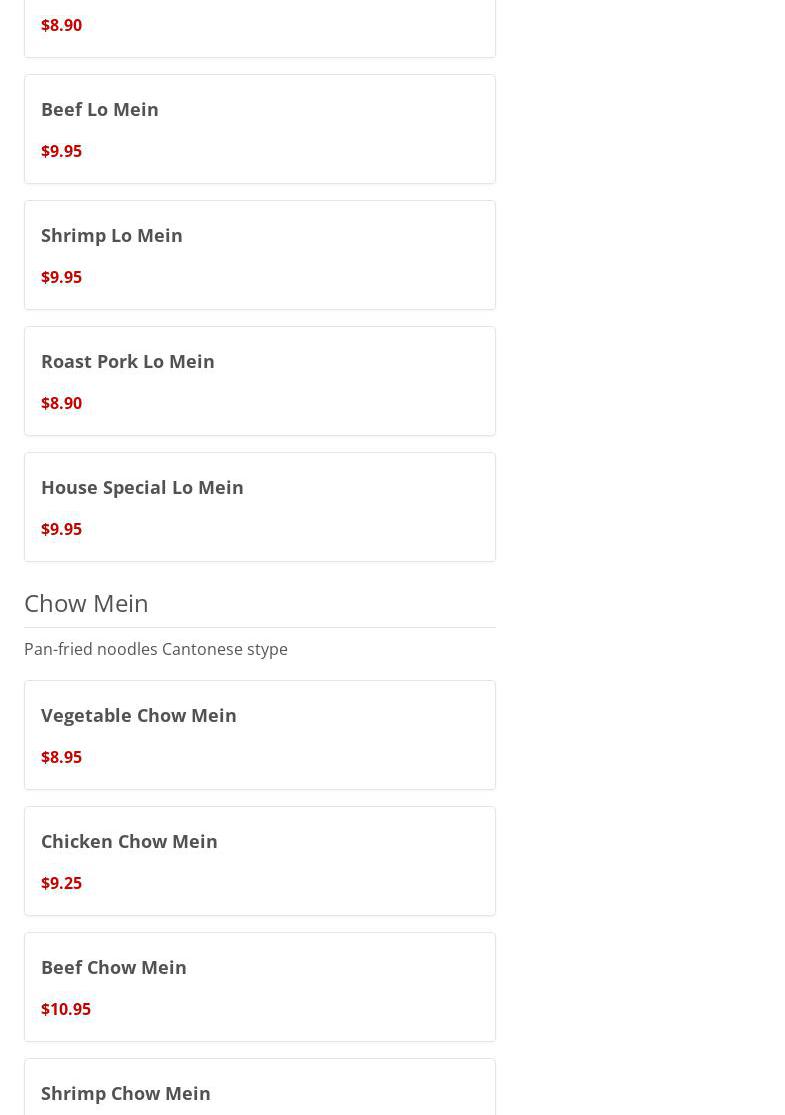Screen dimensions: 785x1115
Task: Click the $8.90 price in the topmost card
Action: pyautogui.click(x=61, y=25)
